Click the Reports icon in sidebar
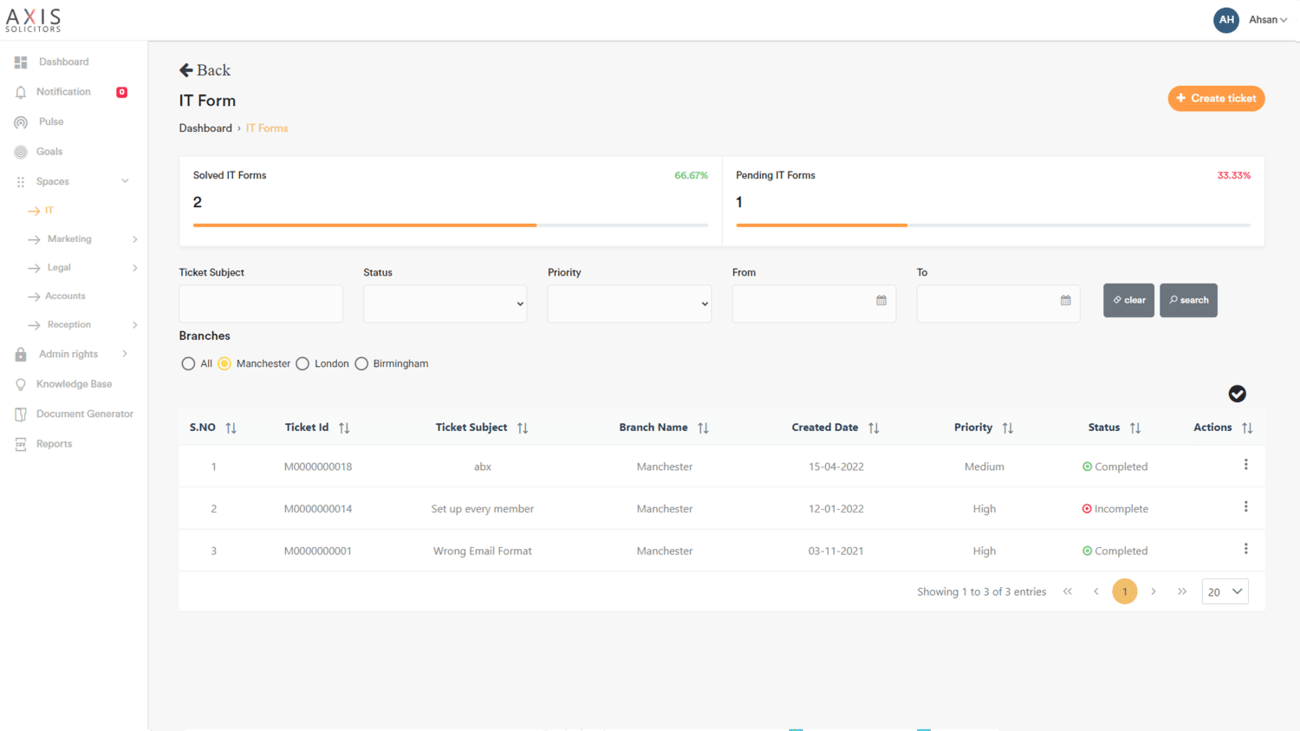Image resolution: width=1300 pixels, height=731 pixels. click(21, 444)
